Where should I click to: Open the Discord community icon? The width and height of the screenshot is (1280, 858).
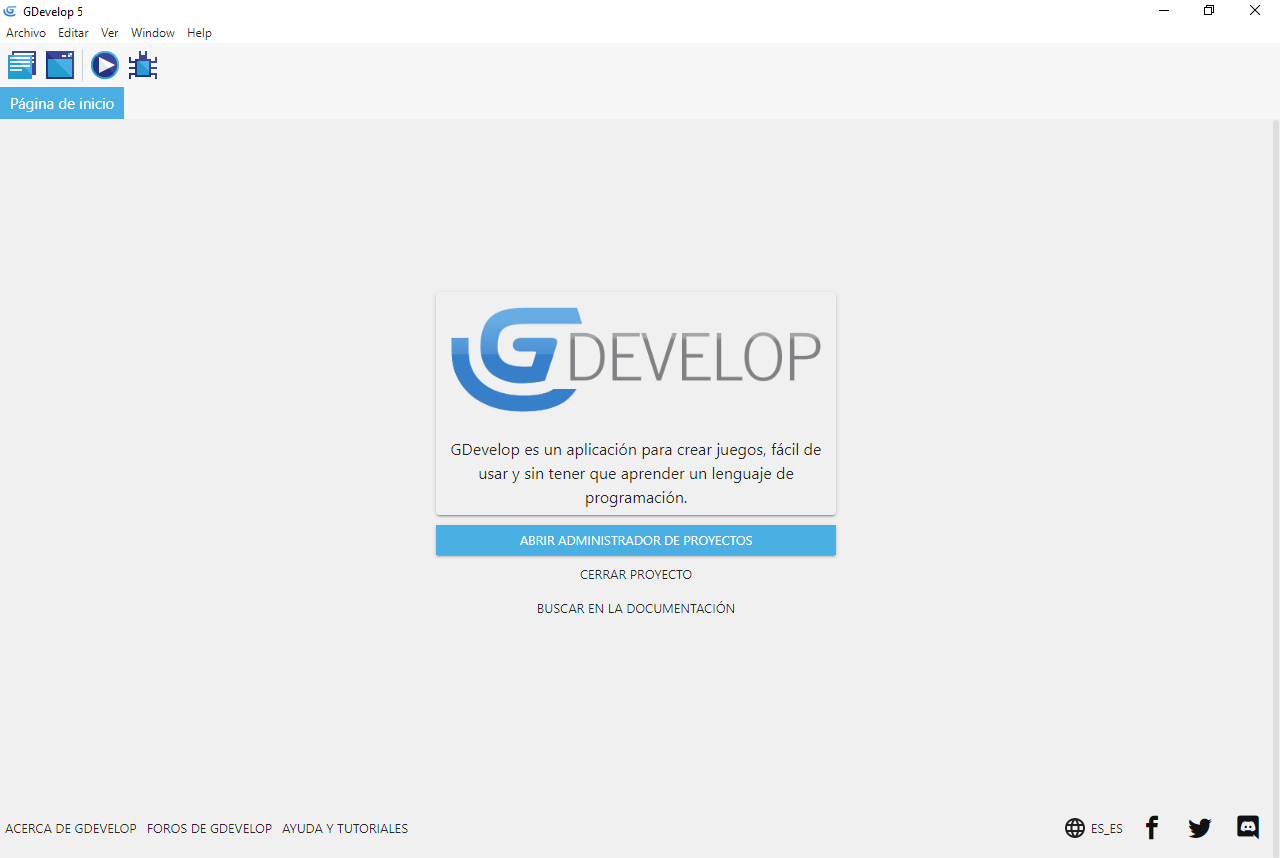(1248, 828)
